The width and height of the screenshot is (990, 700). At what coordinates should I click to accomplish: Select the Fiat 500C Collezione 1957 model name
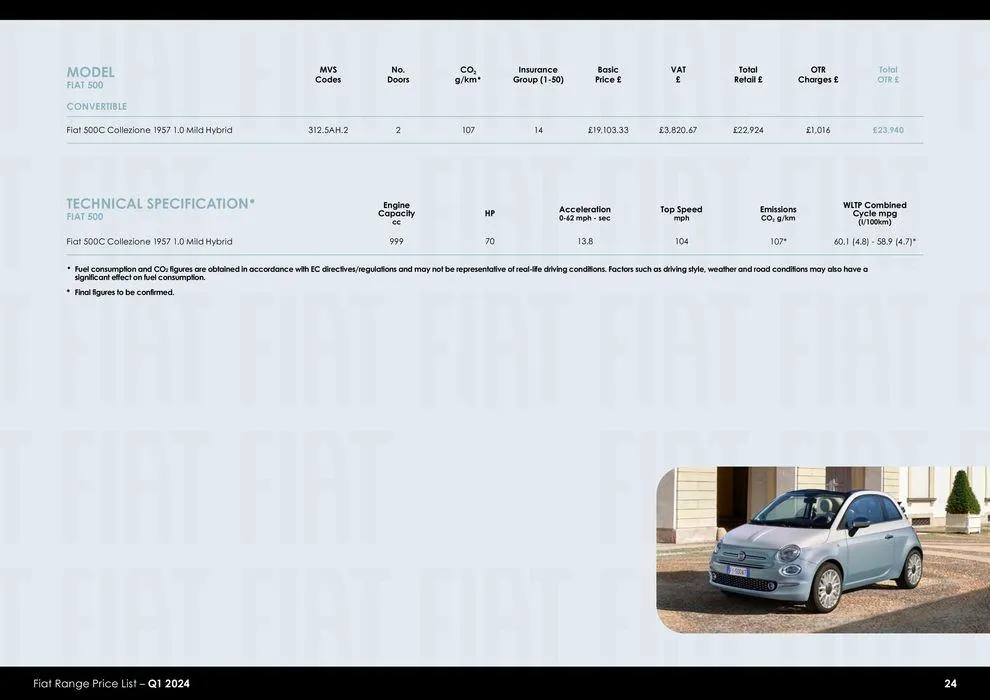[149, 128]
